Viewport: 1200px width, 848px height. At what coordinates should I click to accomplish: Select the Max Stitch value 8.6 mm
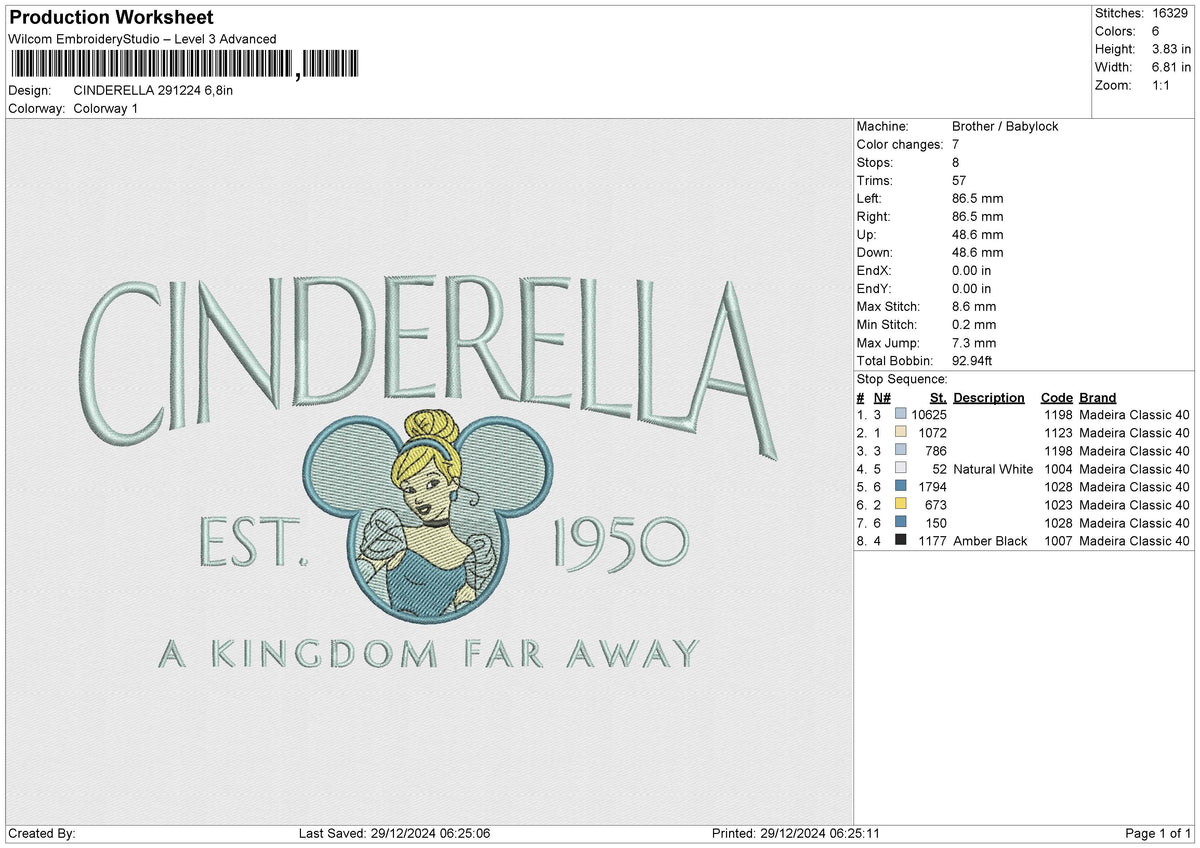(973, 306)
